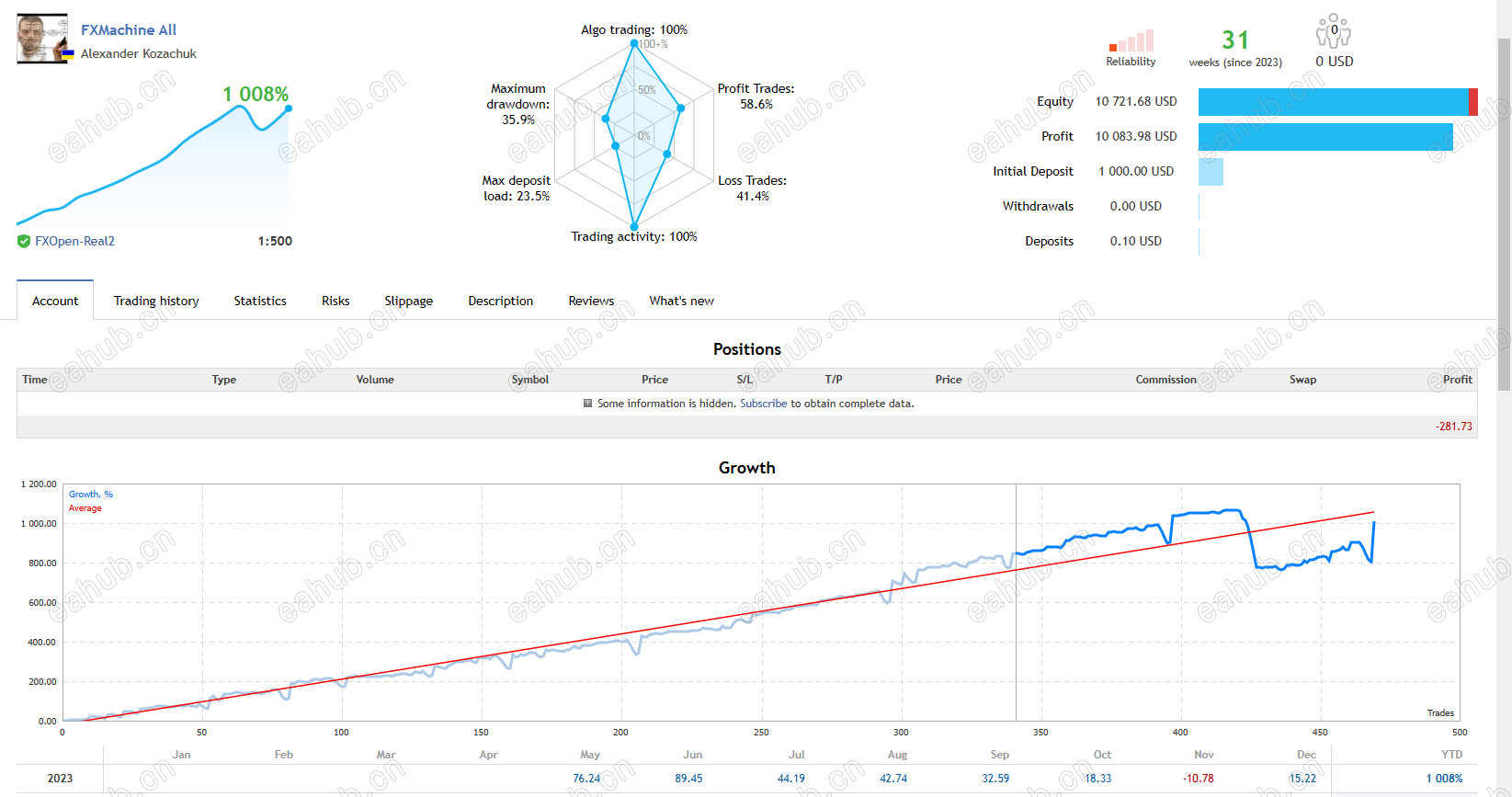
Task: Open the FXOpen-Real2 broker server link
Action: pos(74,241)
